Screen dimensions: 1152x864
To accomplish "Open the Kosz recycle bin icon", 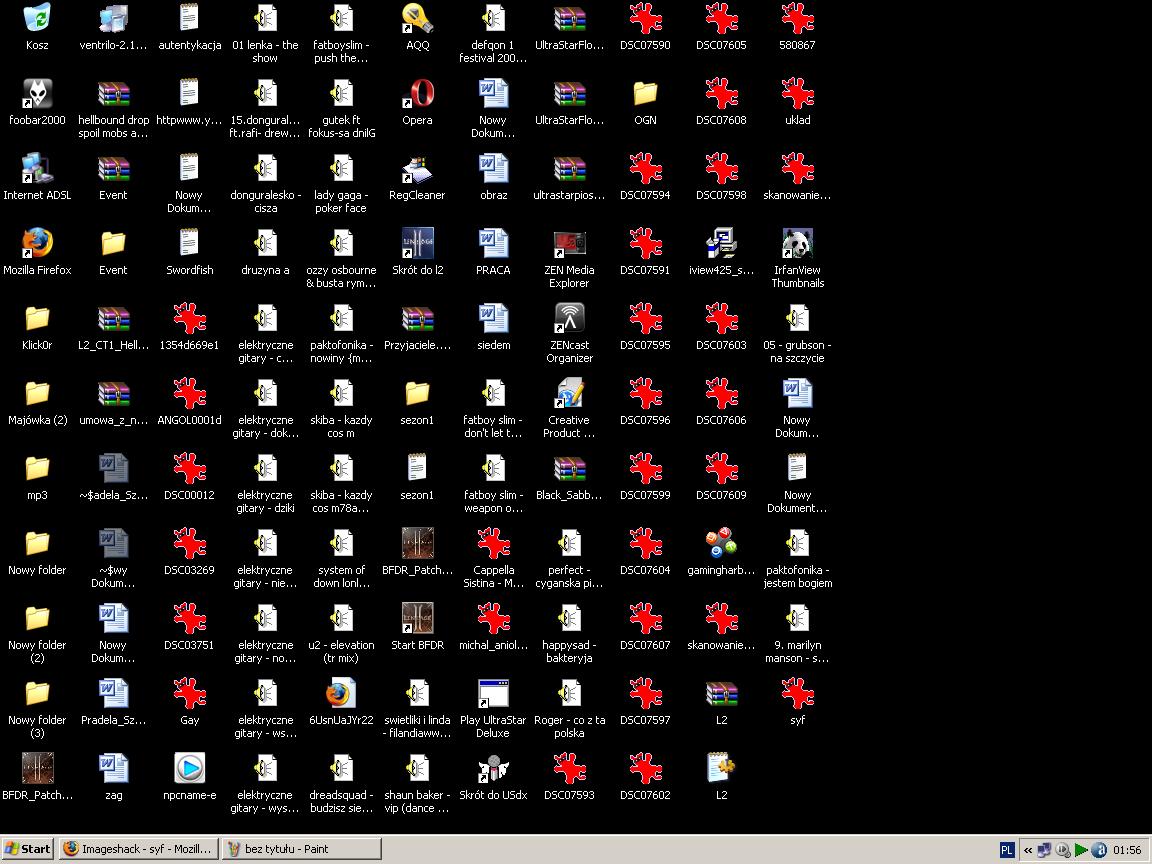I will coord(37,19).
